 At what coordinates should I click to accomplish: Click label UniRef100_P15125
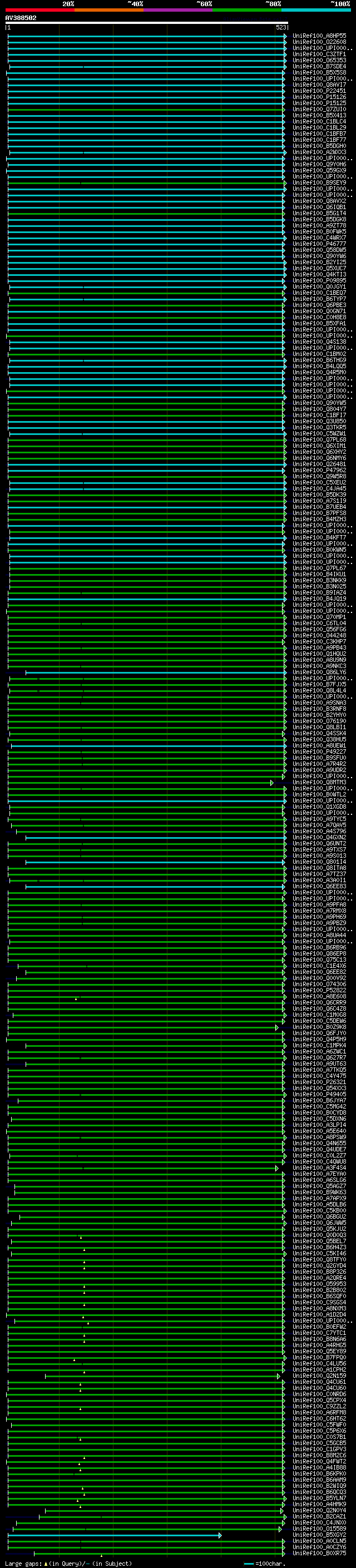click(x=319, y=103)
